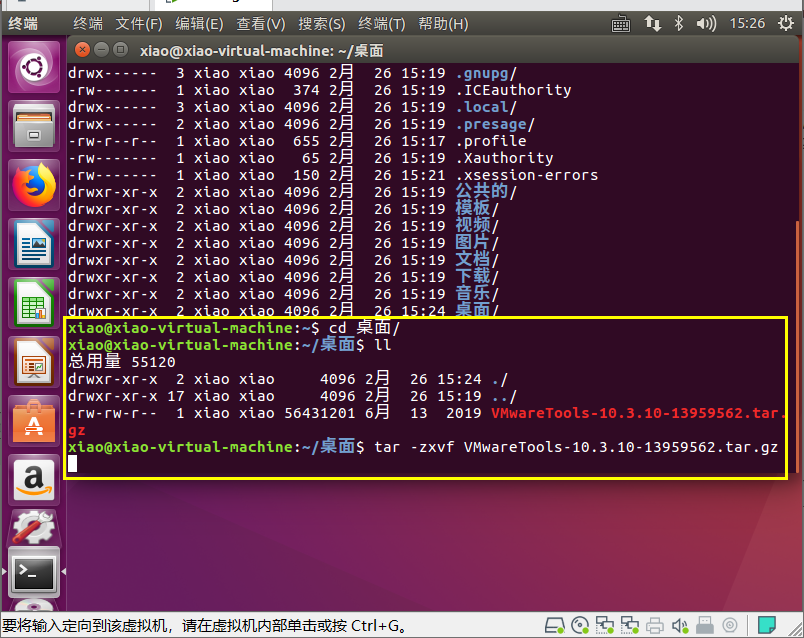Click the 下载/ directory entry
Screen dimensions: 804x638
tap(477, 276)
